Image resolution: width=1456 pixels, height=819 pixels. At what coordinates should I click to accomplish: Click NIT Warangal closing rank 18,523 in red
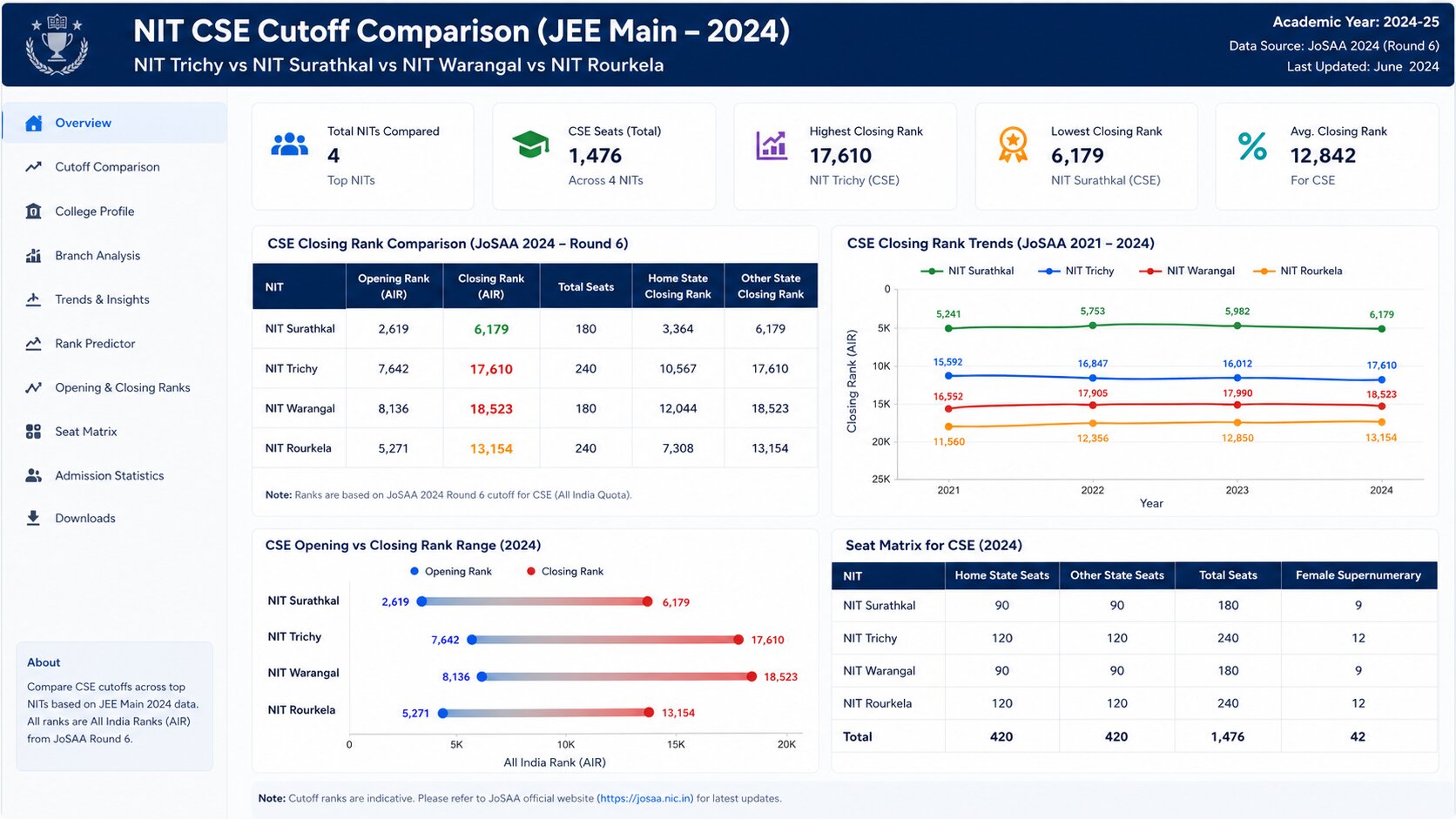pos(491,409)
